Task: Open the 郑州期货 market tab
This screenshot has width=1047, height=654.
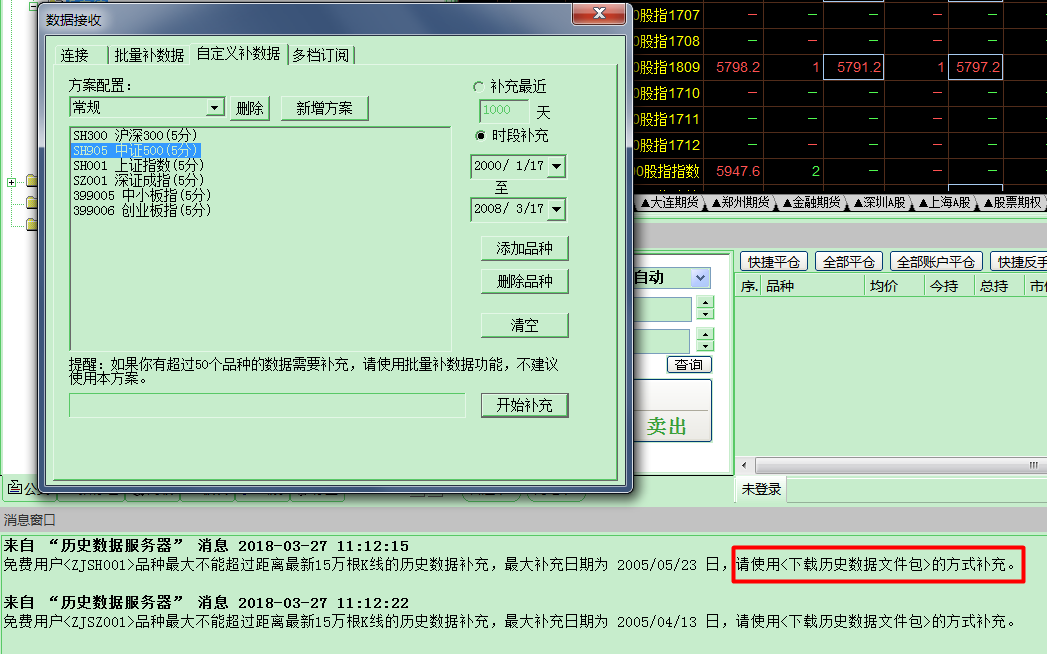Action: (741, 202)
